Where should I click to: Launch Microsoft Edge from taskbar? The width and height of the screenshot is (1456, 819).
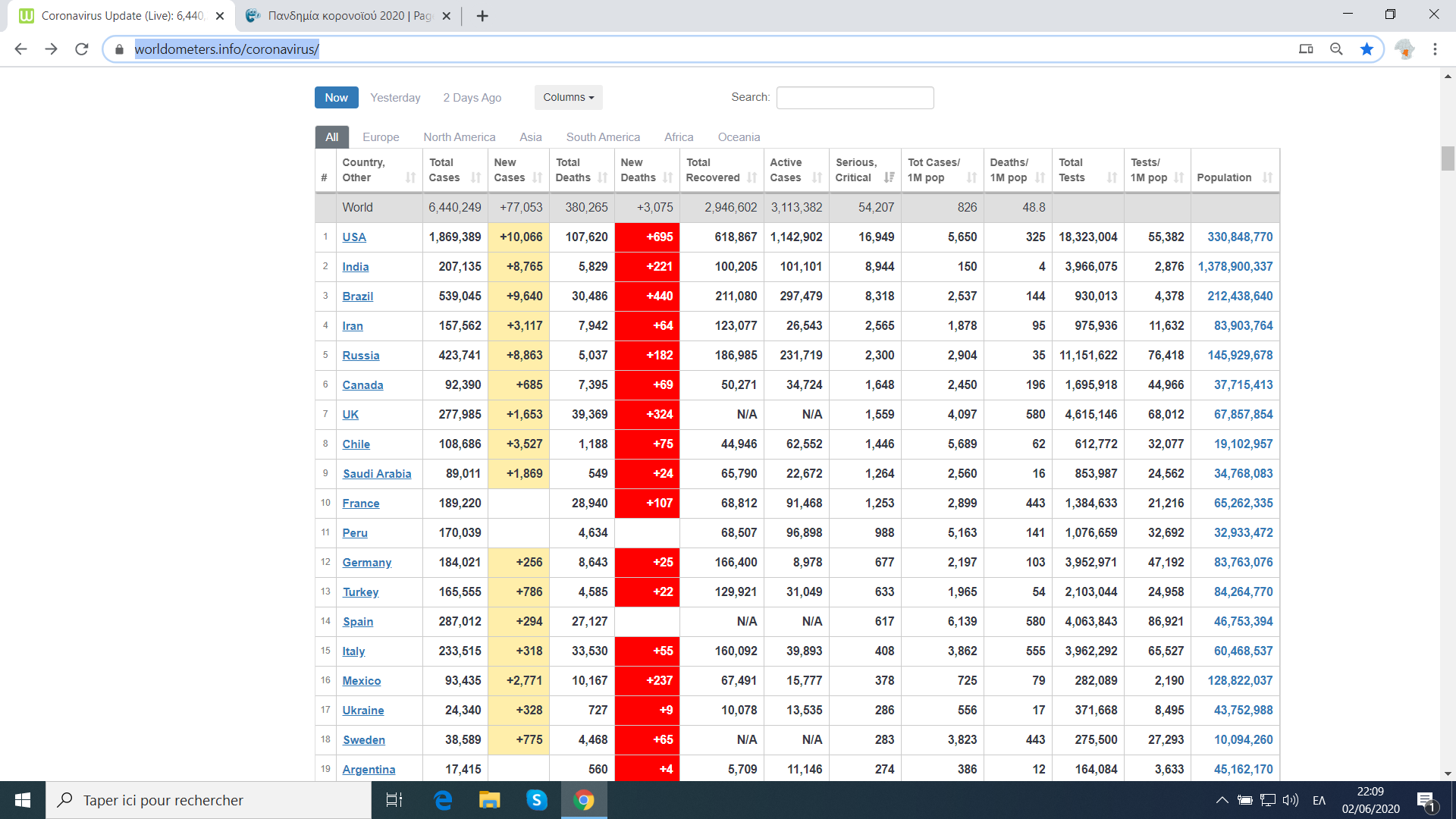click(x=443, y=800)
